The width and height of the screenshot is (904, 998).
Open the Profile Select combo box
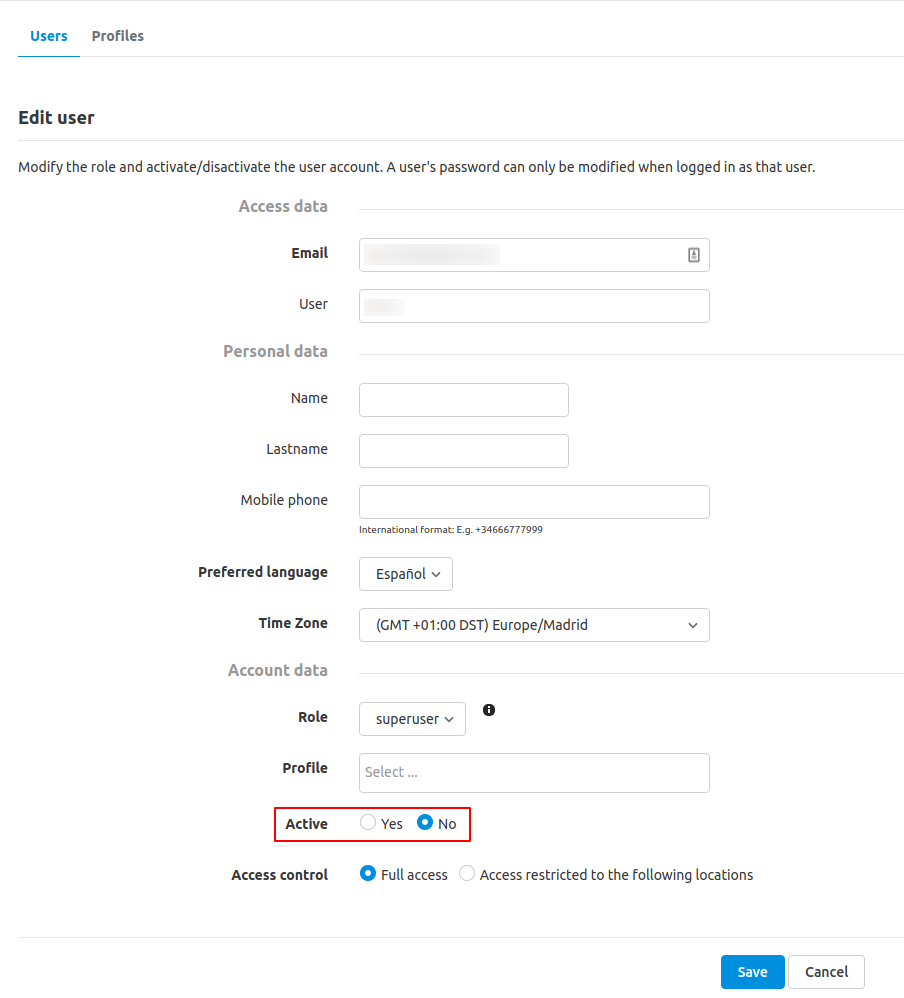[534, 773]
